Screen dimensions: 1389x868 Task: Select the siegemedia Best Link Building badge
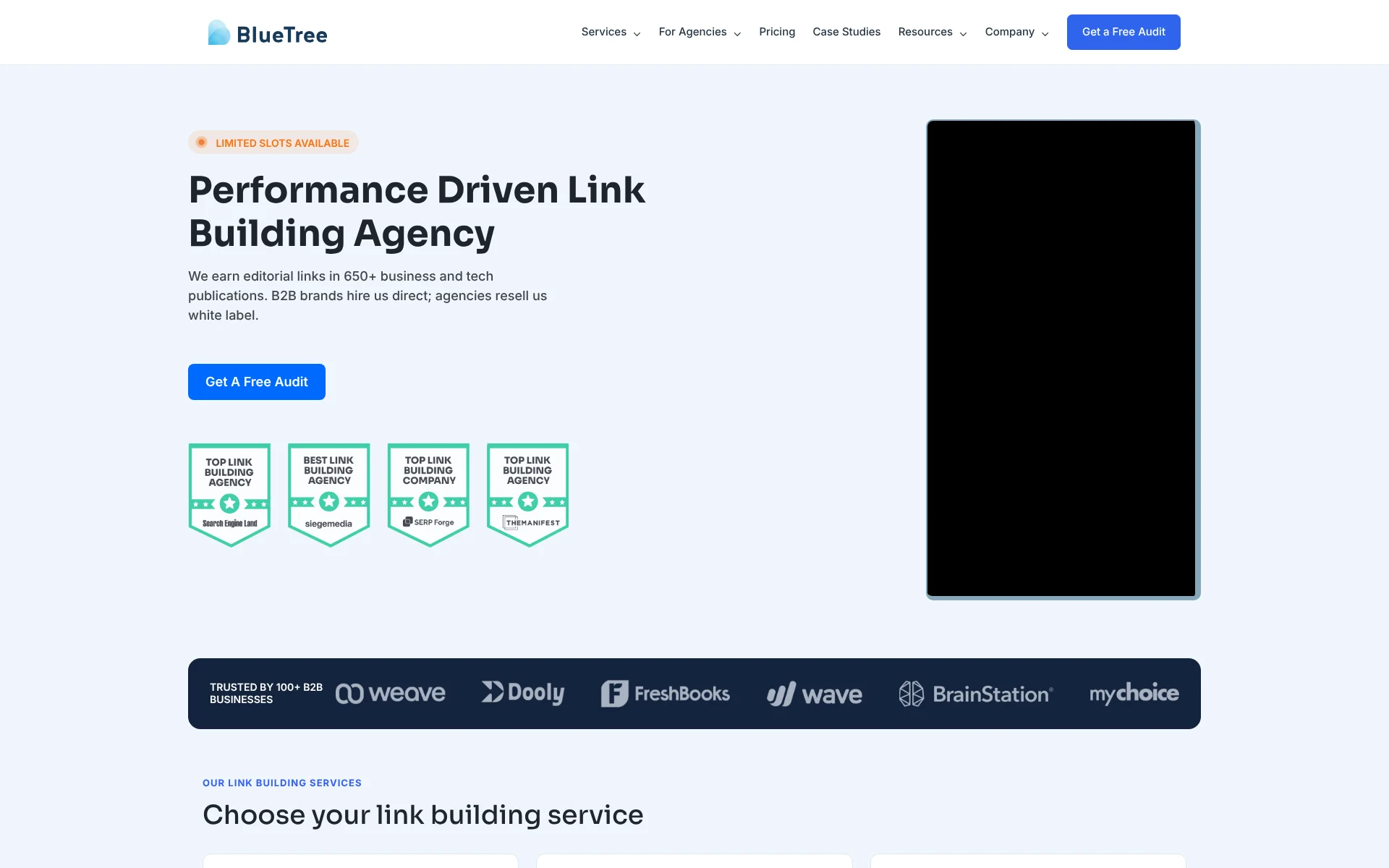click(329, 495)
